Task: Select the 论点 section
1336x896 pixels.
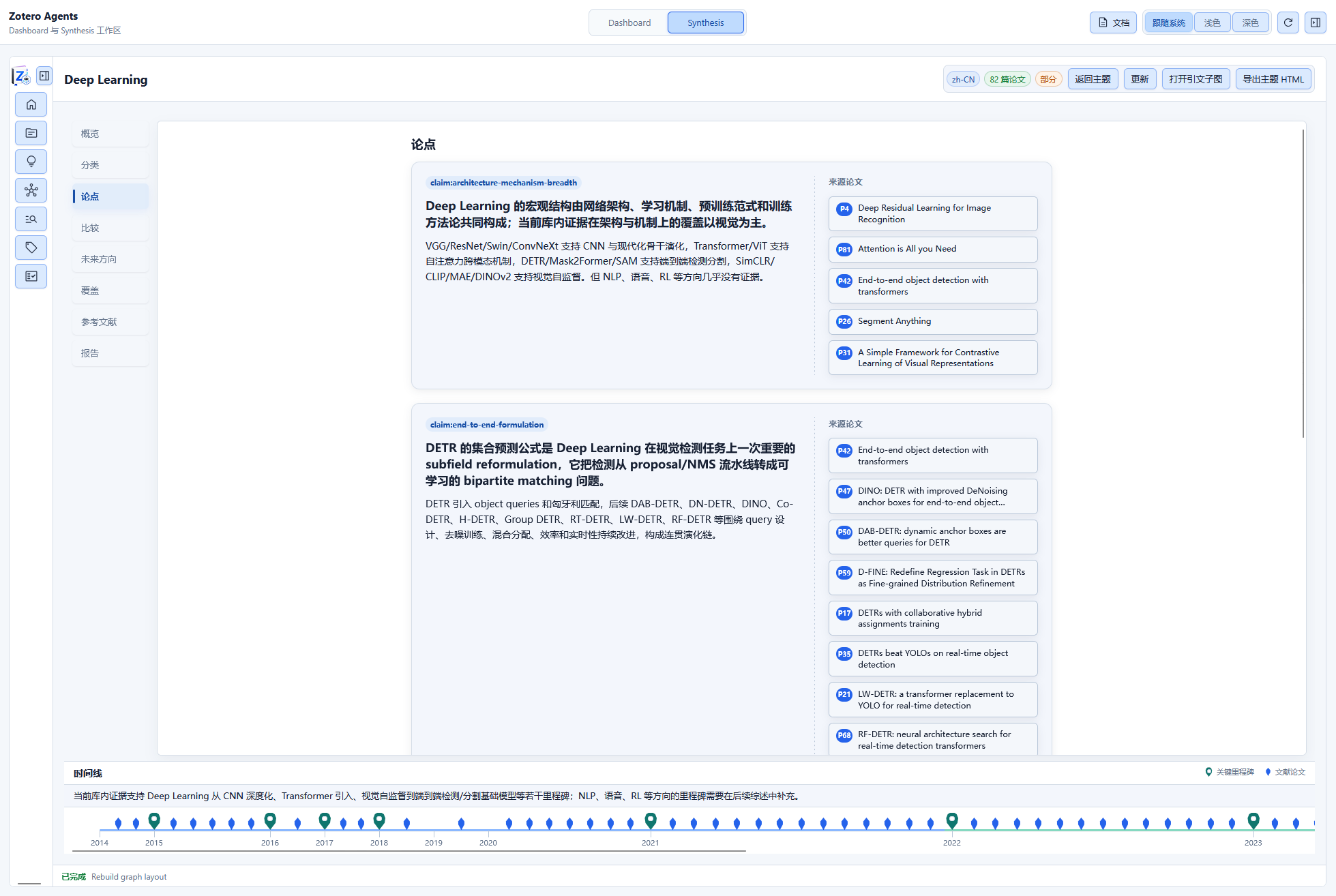Action: click(x=110, y=196)
